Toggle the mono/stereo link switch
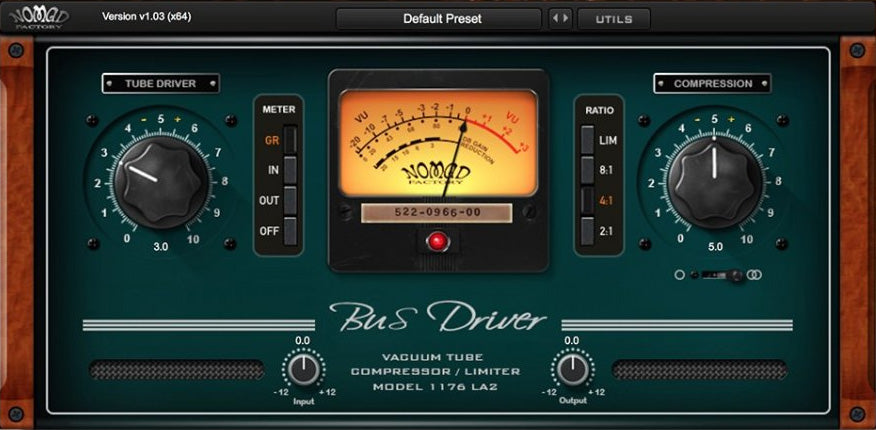The height and width of the screenshot is (430, 876). (718, 275)
